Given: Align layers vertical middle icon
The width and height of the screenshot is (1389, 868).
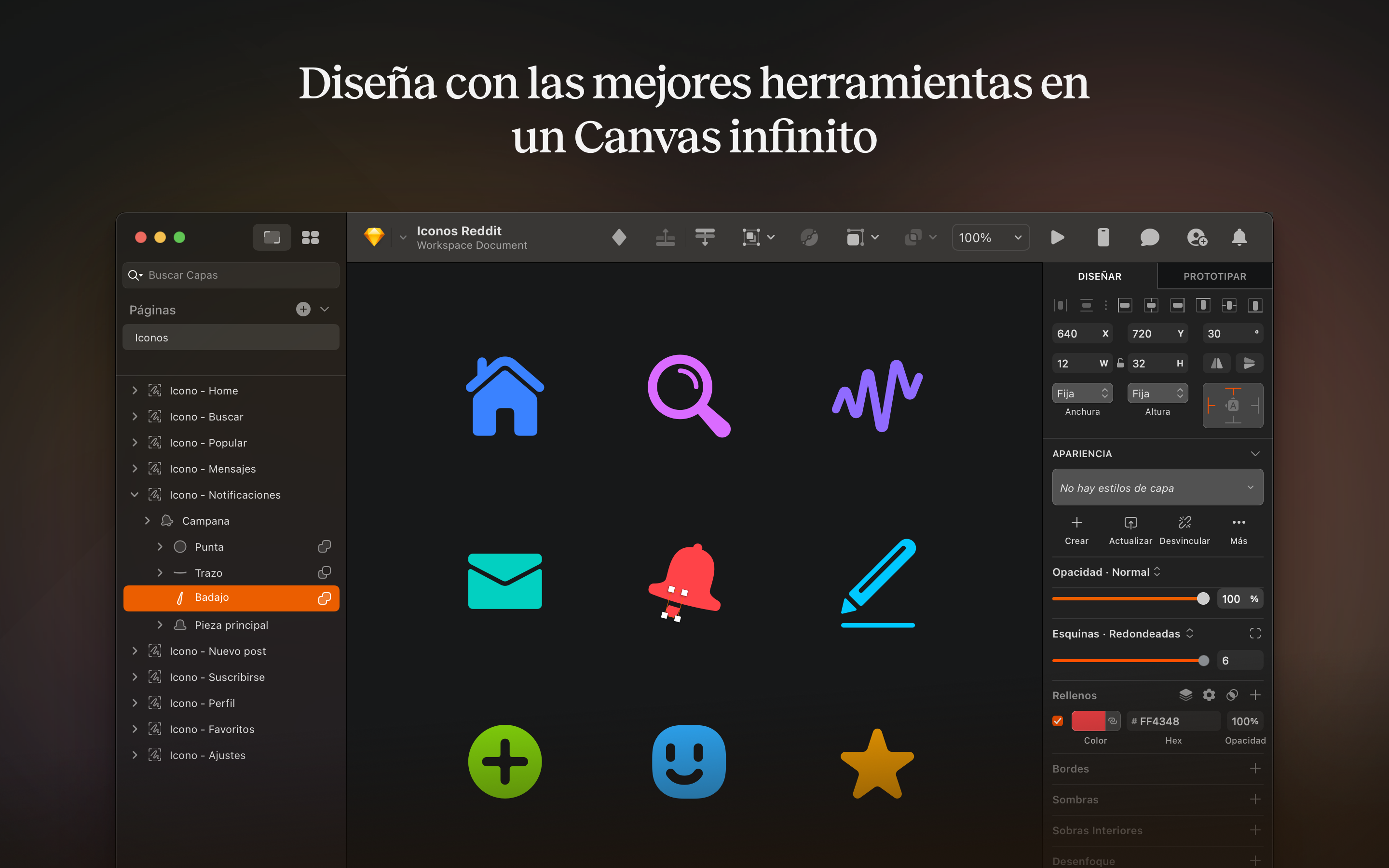Looking at the screenshot, I should (x=1229, y=305).
